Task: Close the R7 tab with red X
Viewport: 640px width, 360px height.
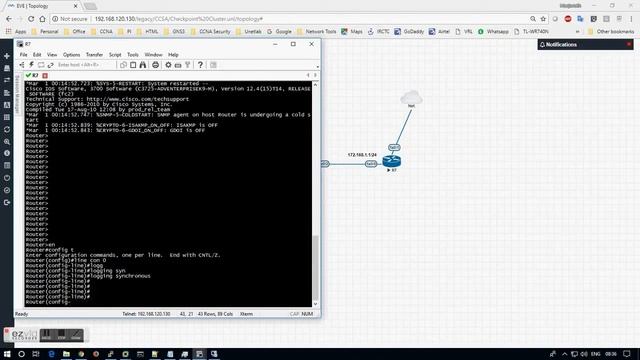Action: click(x=45, y=76)
